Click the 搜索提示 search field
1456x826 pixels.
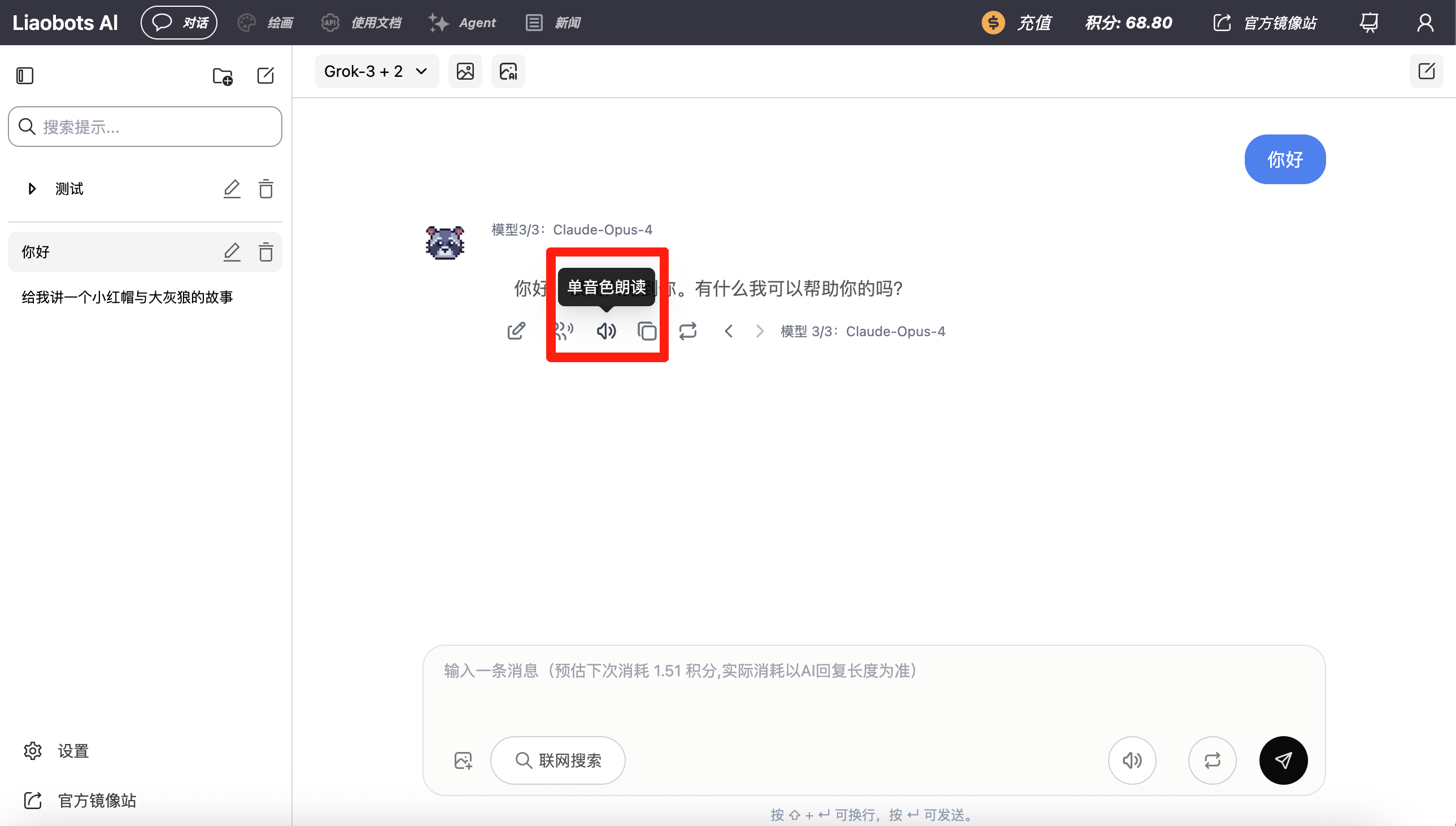pyautogui.click(x=145, y=127)
